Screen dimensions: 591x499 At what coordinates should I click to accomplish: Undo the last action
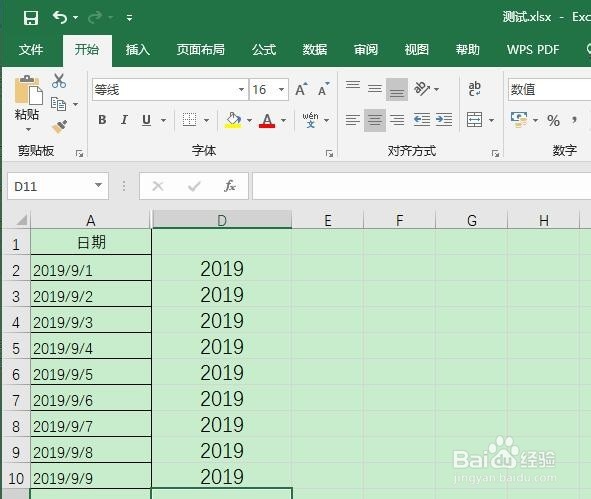60,17
